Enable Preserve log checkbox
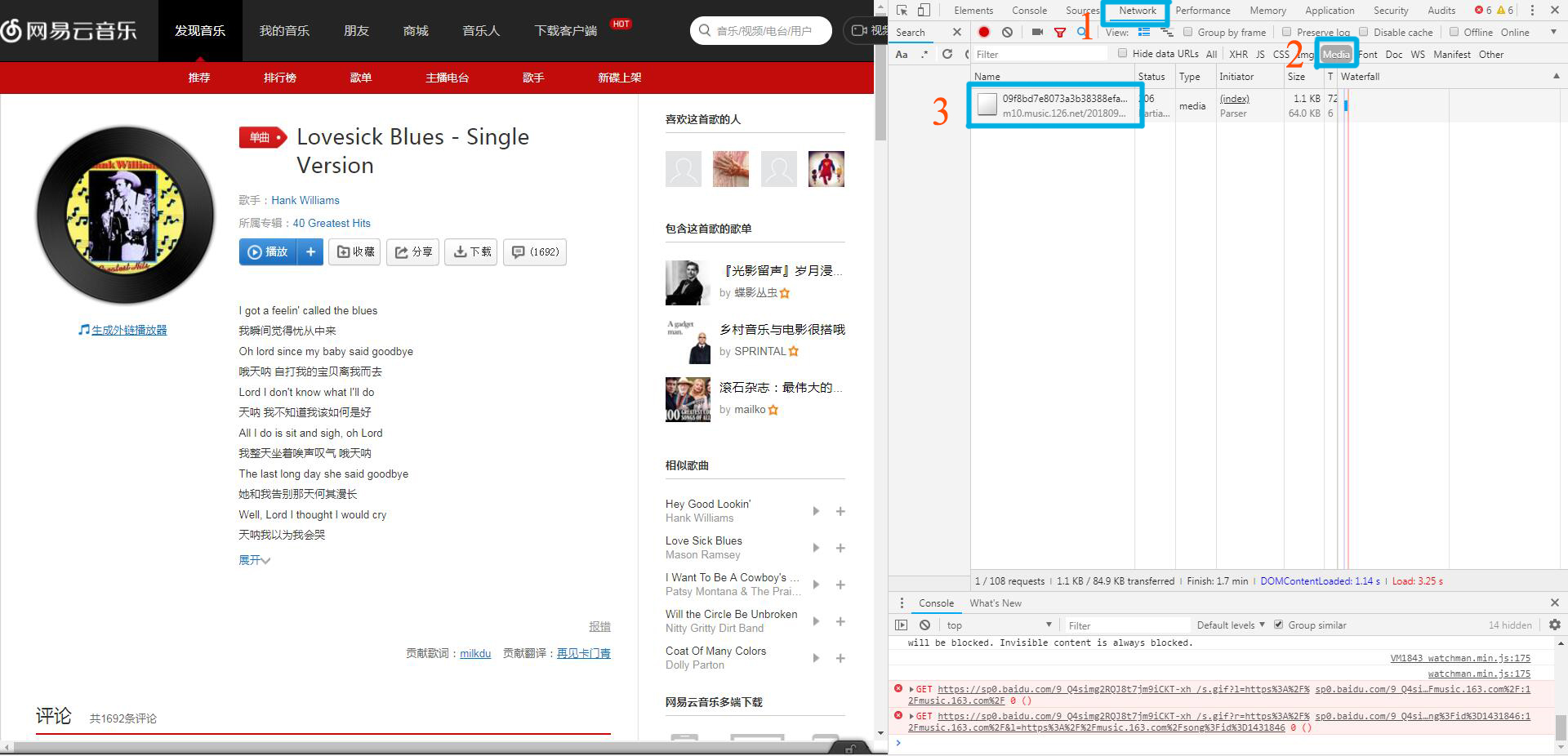The height and width of the screenshot is (756, 1568). pos(1287,32)
